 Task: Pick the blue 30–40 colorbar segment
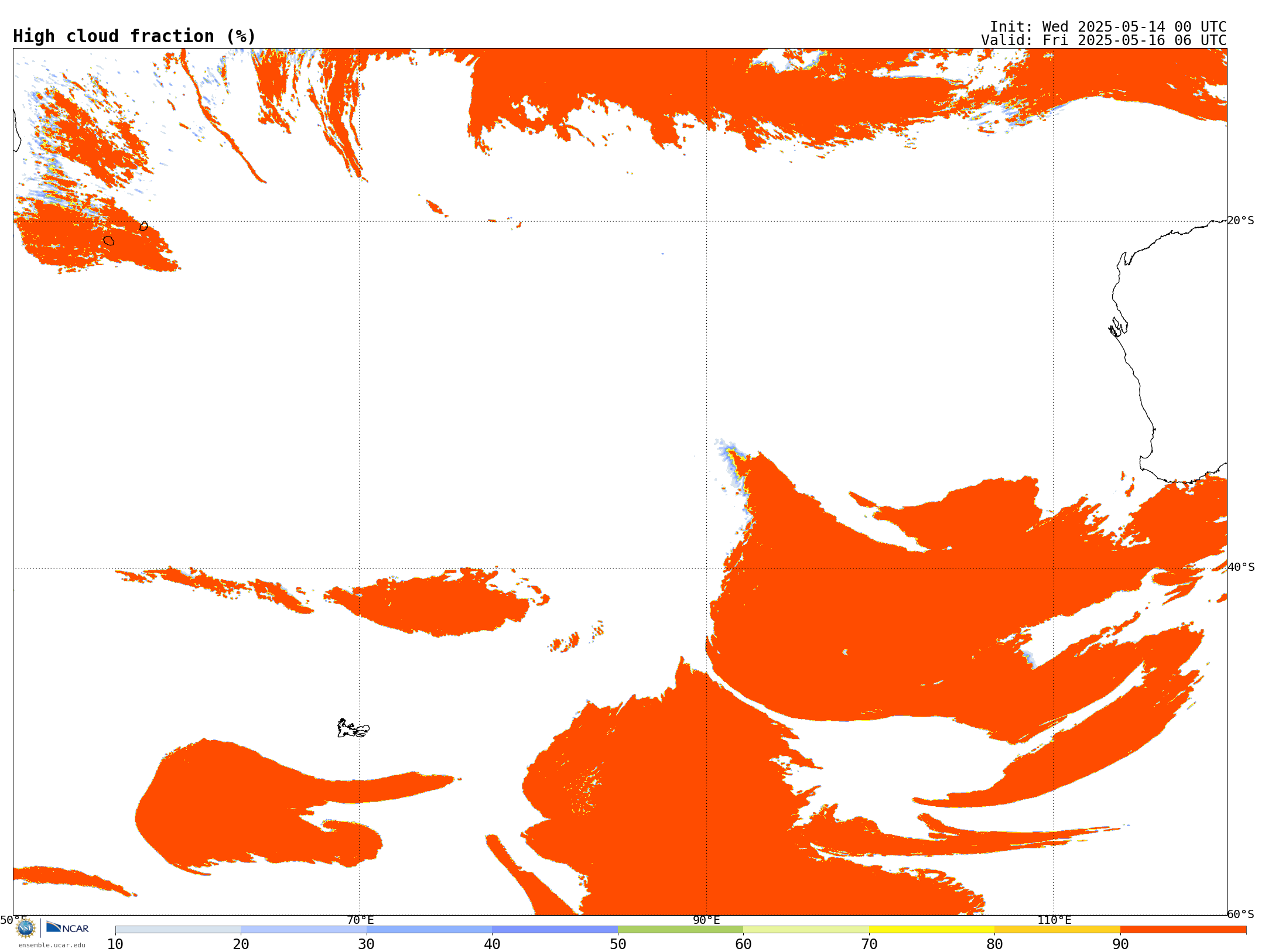pyautogui.click(x=429, y=930)
